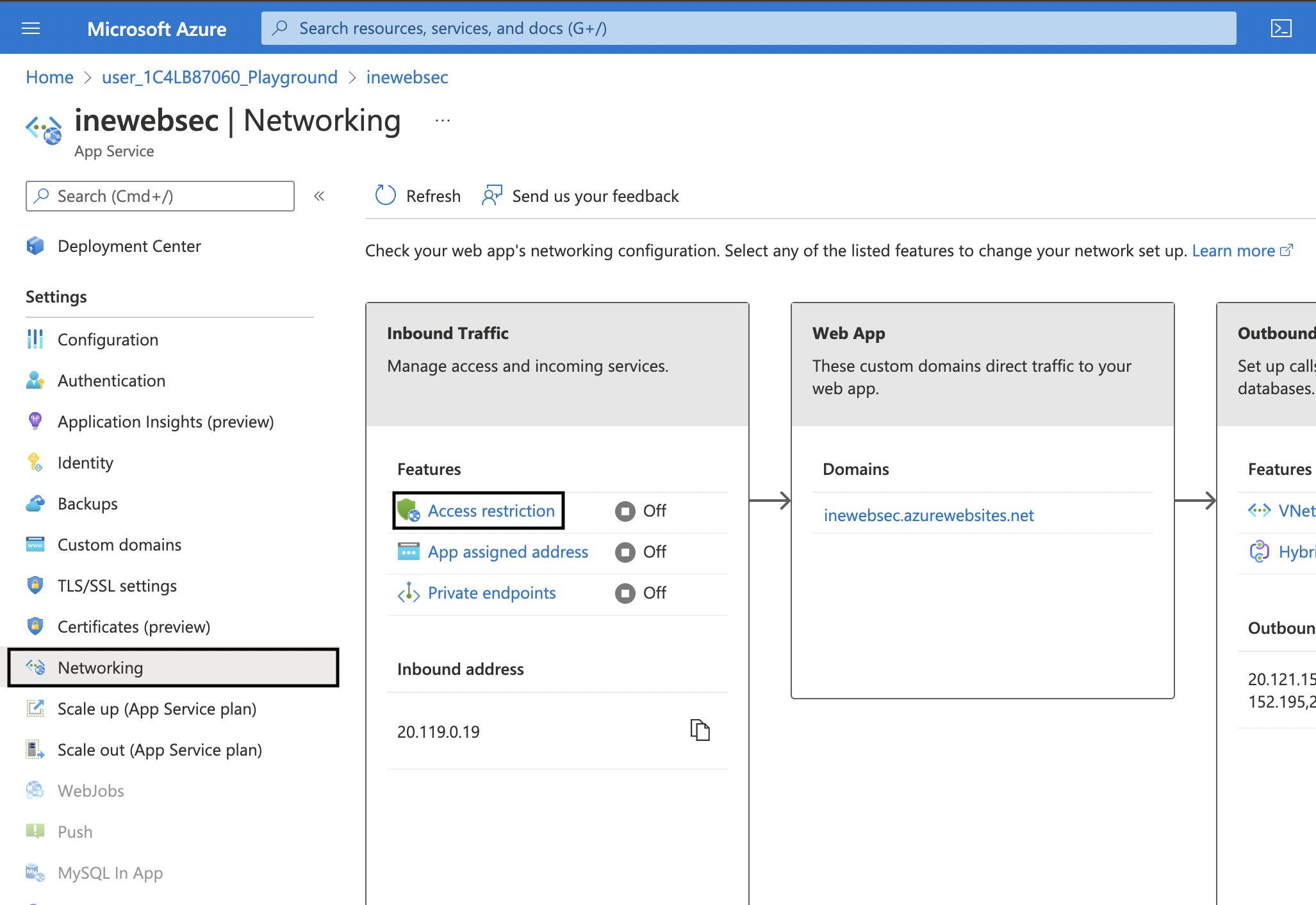
Task: Click the Refresh icon
Action: (x=385, y=195)
